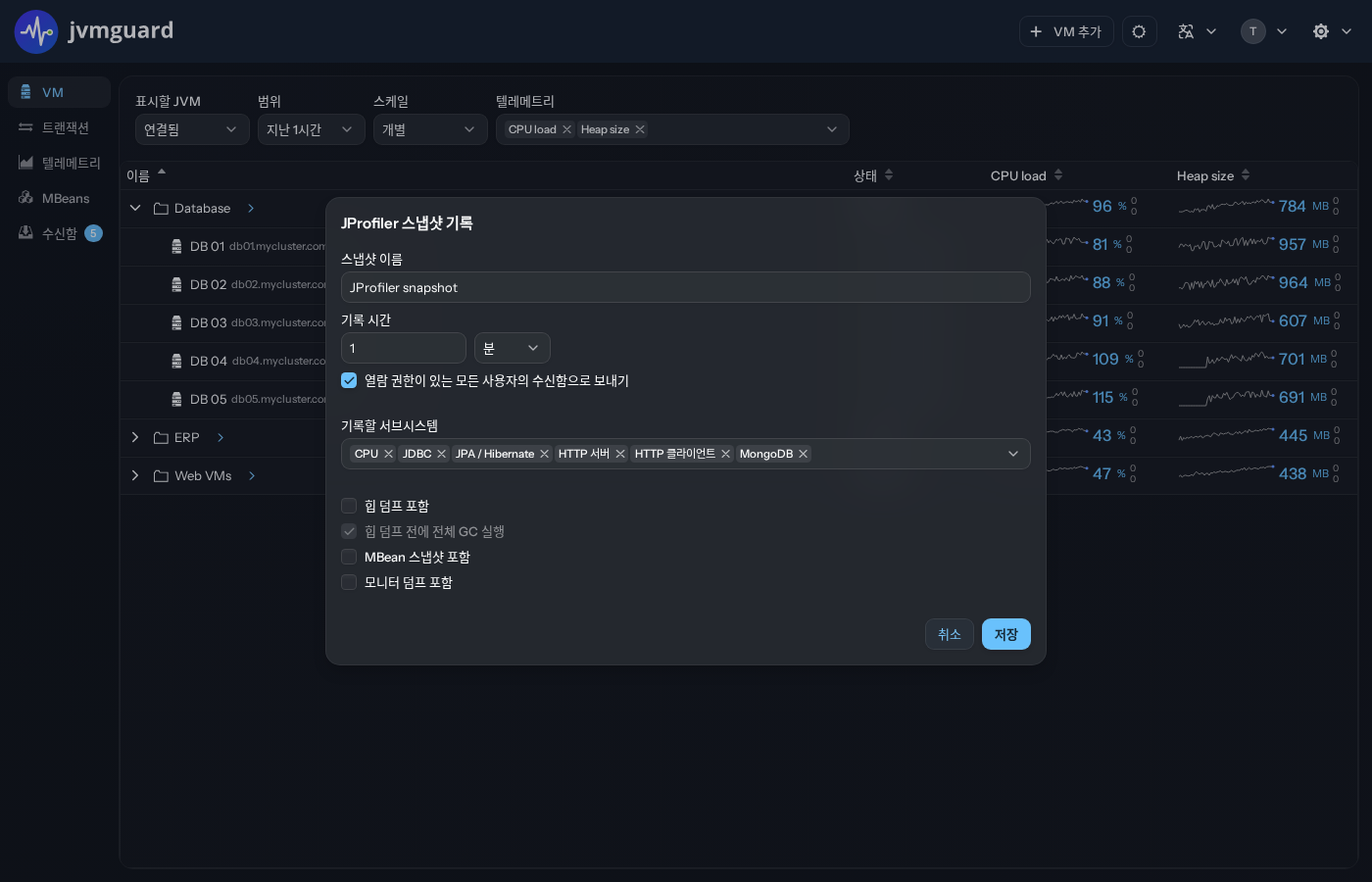Remove HTTP 서버 subsystem tag
Image resolution: width=1372 pixels, height=882 pixels.
[620, 454]
